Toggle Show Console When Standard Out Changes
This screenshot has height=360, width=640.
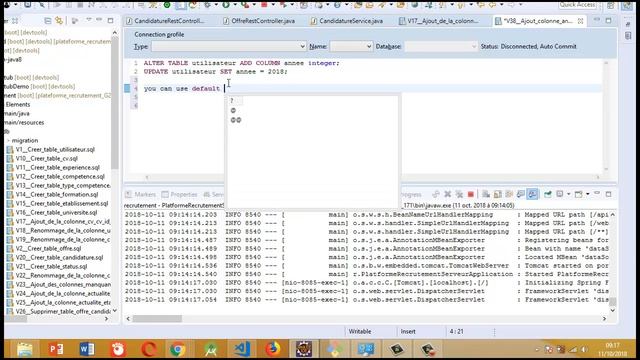click(x=521, y=194)
